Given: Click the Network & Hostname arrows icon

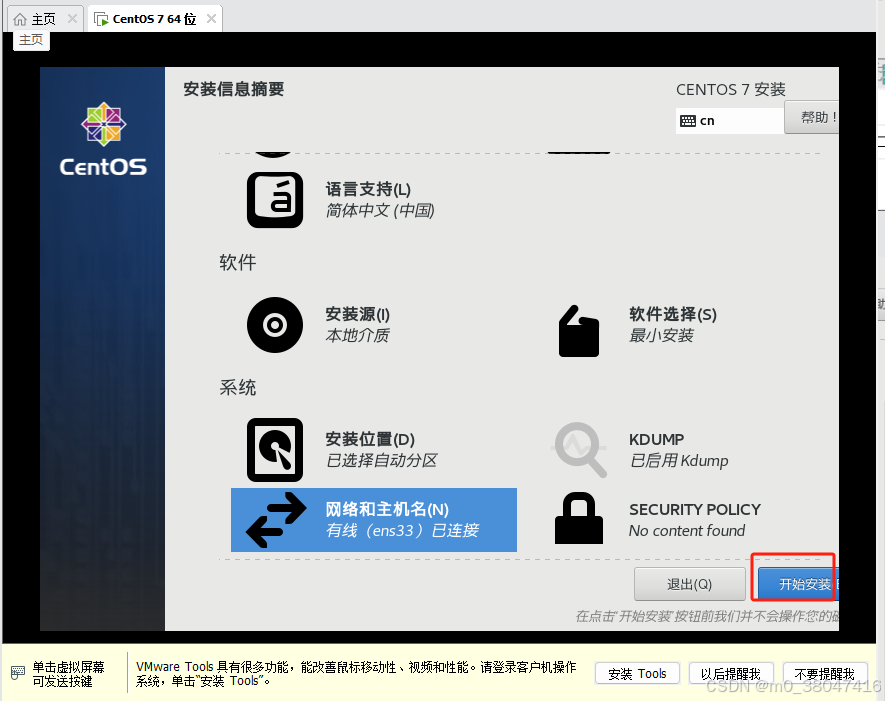Looking at the screenshot, I should (276, 520).
